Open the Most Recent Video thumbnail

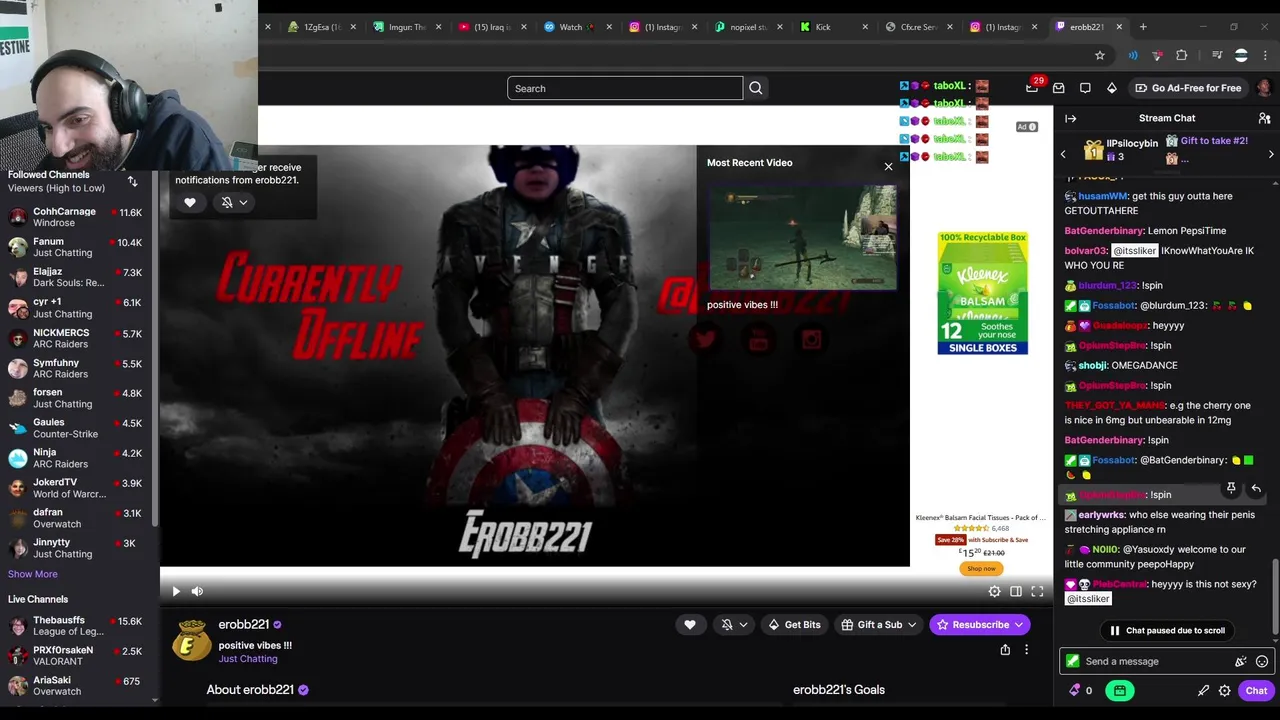(803, 236)
